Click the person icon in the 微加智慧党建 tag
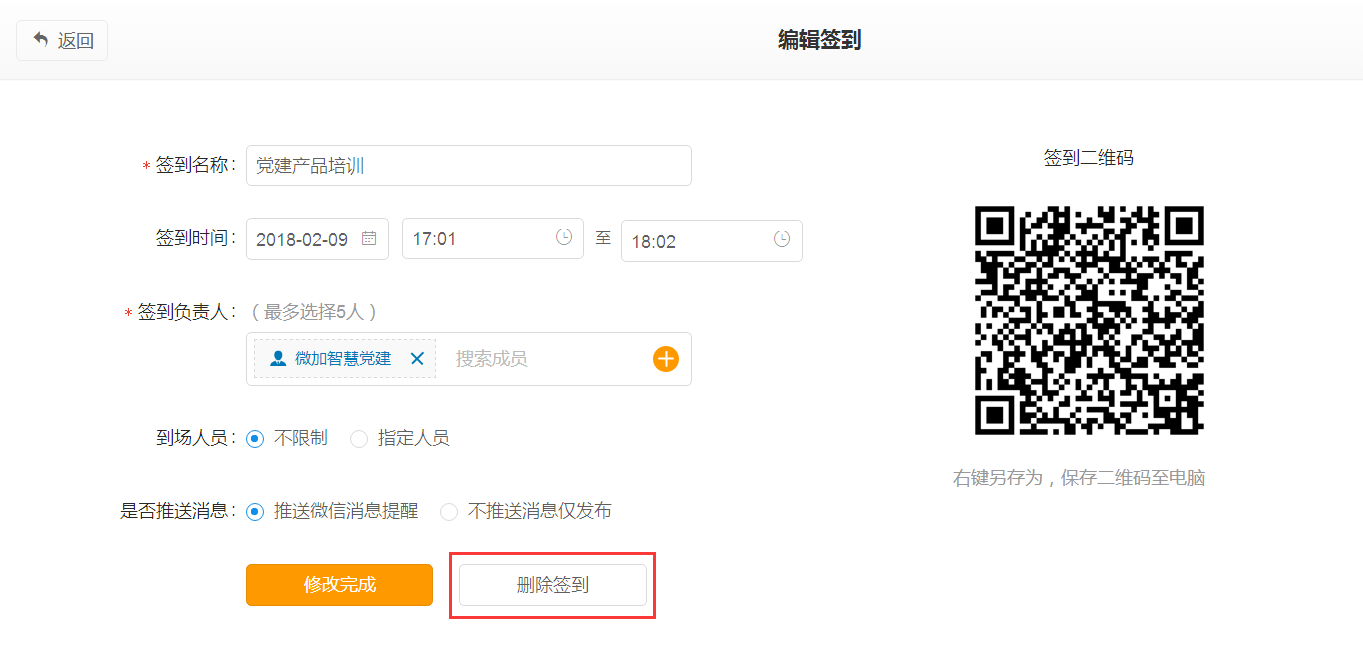 click(278, 358)
